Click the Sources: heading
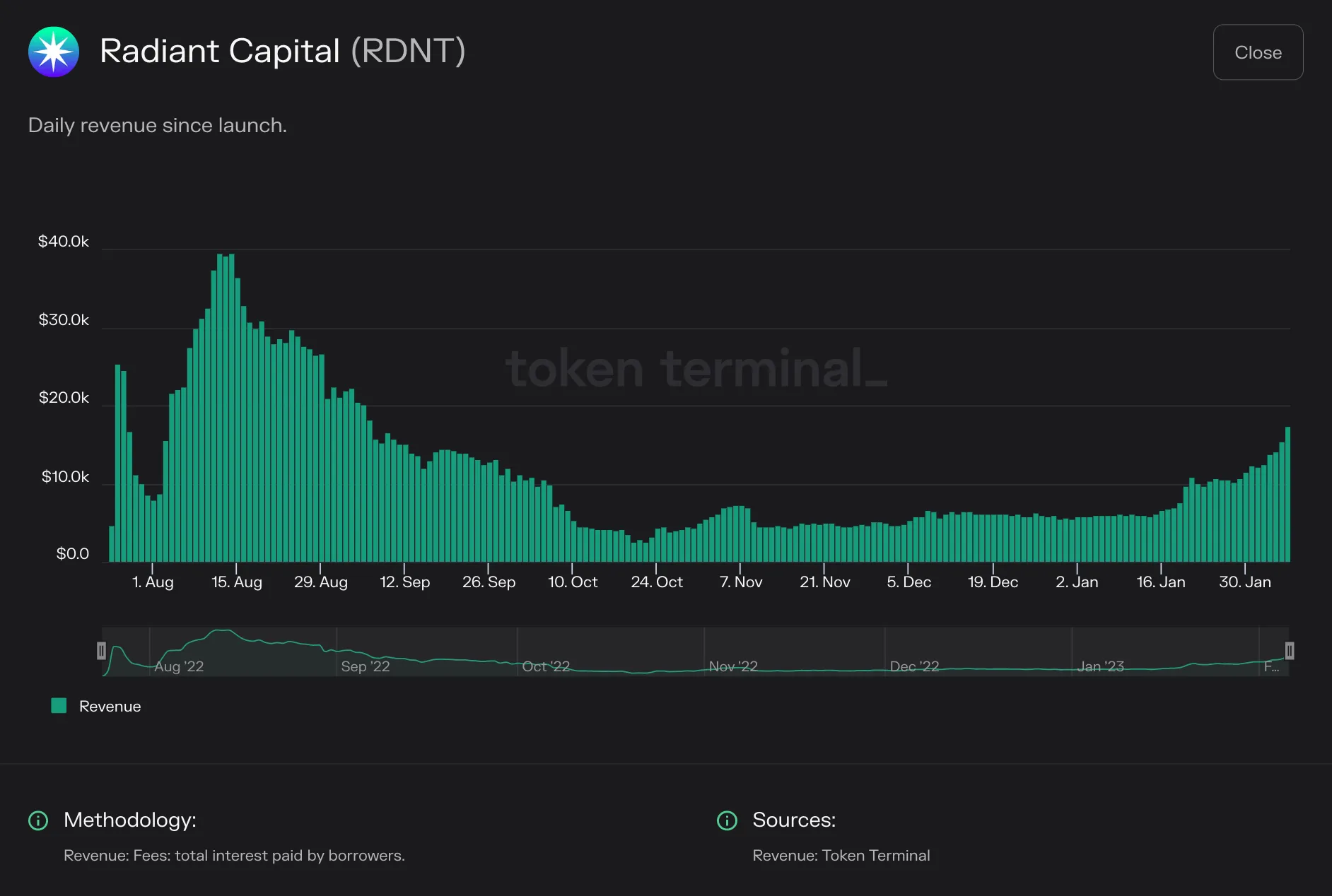 (x=794, y=820)
